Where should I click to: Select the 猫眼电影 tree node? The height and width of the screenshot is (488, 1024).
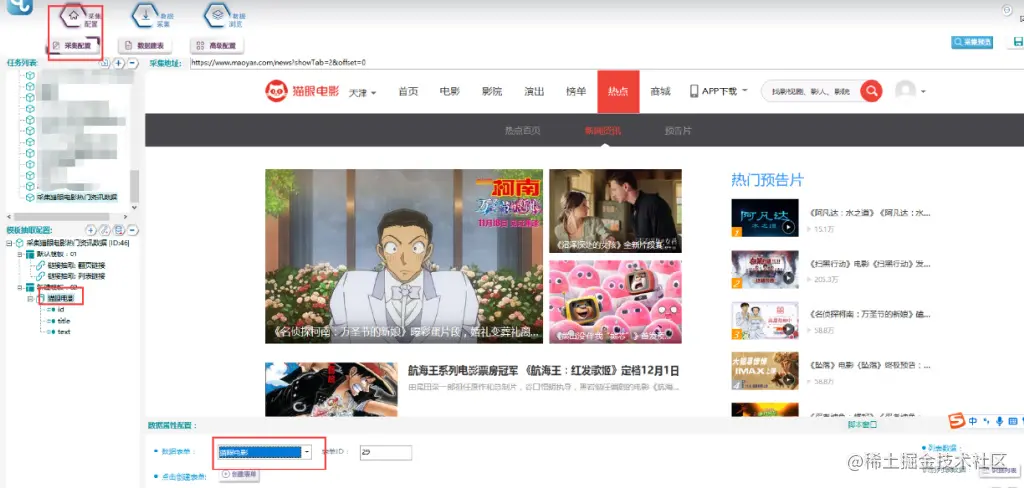(x=60, y=298)
